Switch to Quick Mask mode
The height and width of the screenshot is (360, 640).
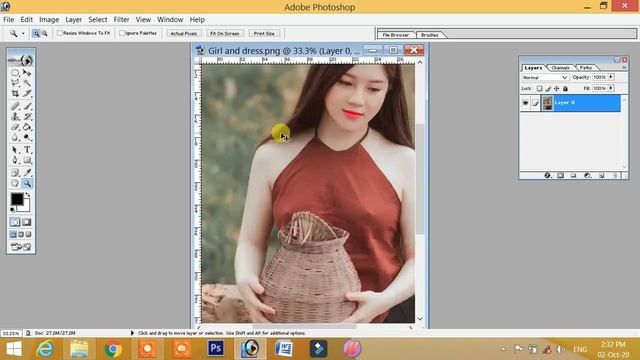tap(27, 222)
